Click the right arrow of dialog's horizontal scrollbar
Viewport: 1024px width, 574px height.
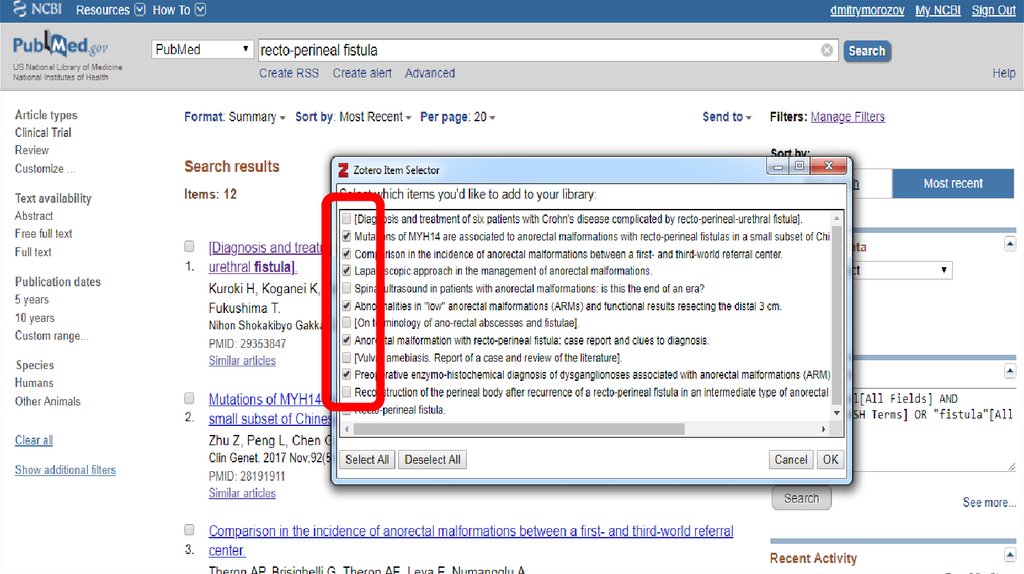click(824, 429)
